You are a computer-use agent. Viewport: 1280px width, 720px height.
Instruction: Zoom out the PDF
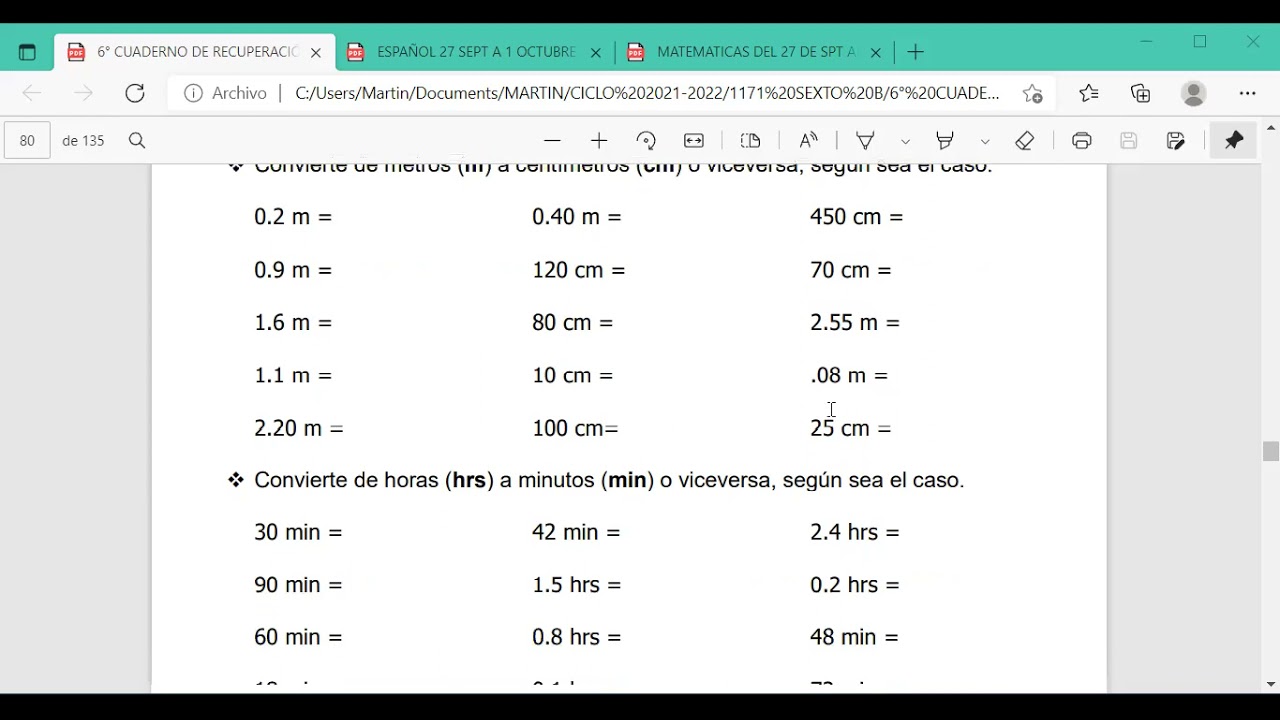click(x=552, y=141)
